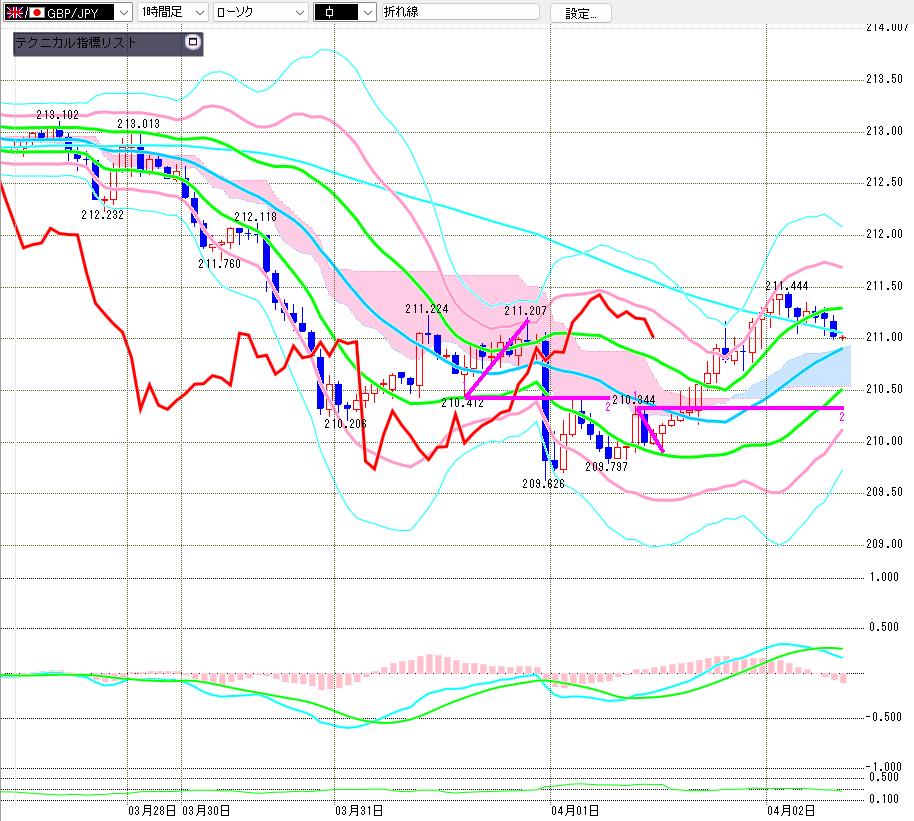Click the 213.102 high price label

pyautogui.click(x=57, y=115)
